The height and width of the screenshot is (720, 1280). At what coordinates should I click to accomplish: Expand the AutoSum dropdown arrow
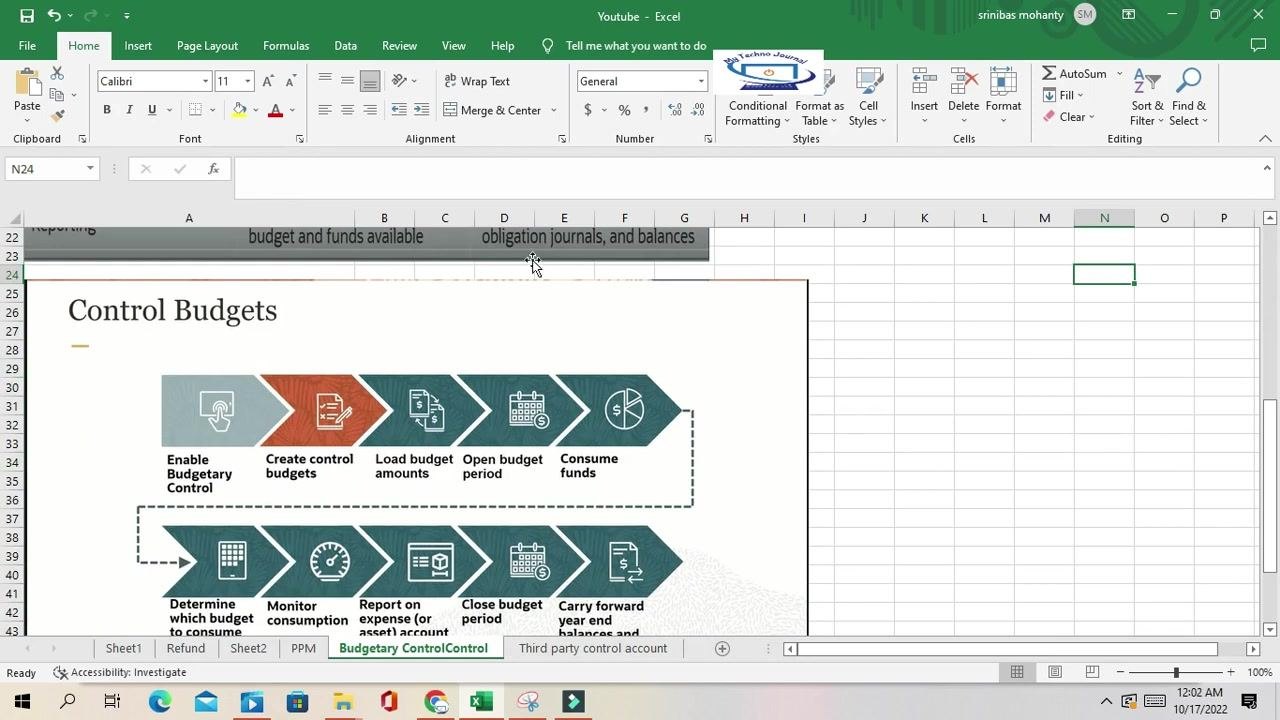[x=1119, y=74]
